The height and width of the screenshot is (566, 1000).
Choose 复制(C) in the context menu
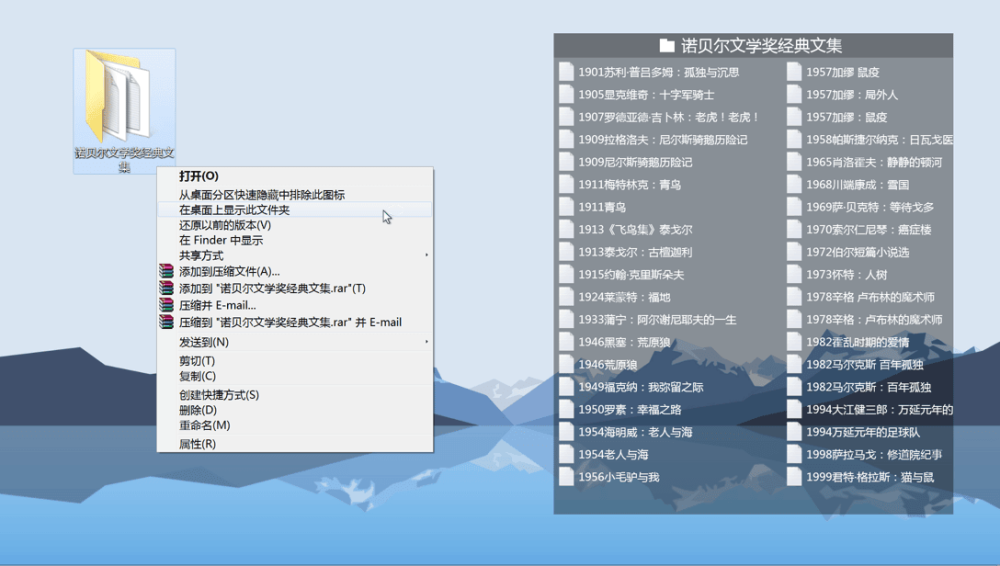[295, 376]
